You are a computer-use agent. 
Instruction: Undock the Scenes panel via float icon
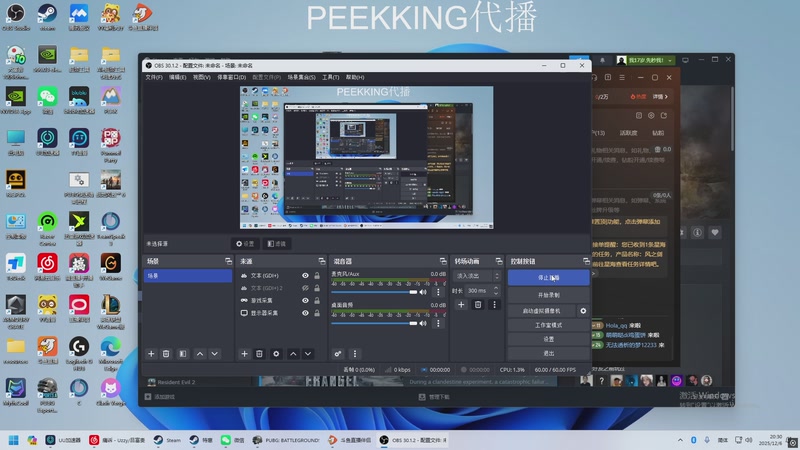(x=228, y=261)
